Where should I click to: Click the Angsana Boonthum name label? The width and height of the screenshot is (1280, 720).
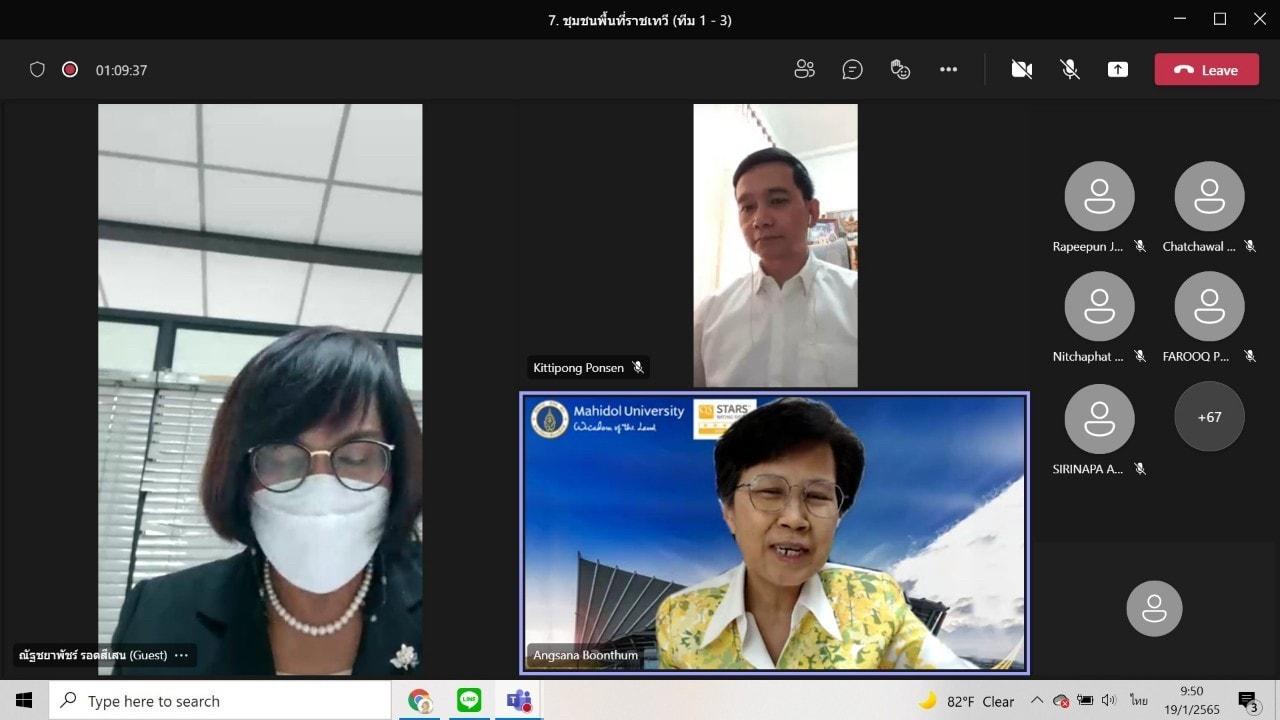point(585,655)
